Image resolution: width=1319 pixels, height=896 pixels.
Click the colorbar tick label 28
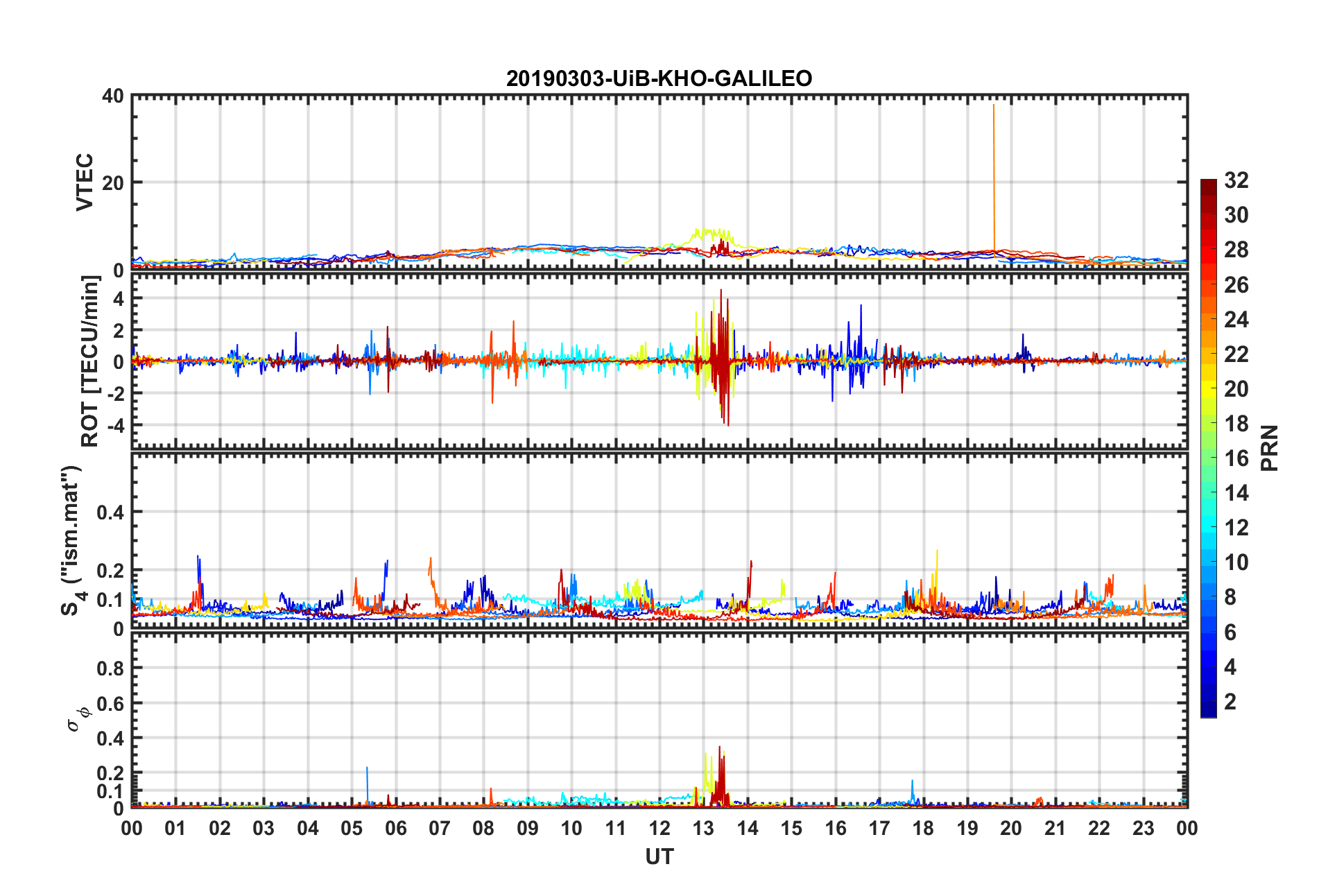[1236, 250]
